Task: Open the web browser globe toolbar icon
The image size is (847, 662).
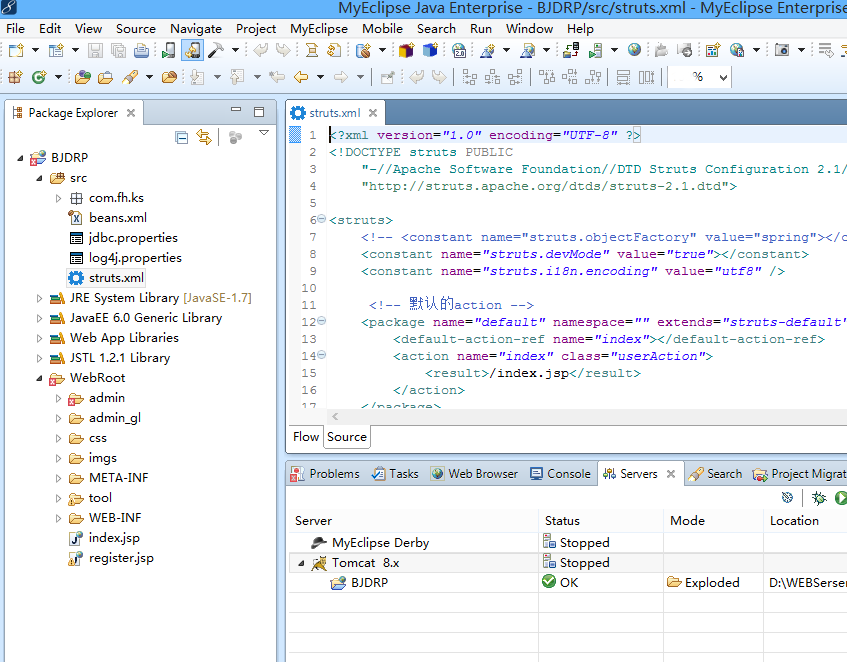Action: pyautogui.click(x=634, y=50)
